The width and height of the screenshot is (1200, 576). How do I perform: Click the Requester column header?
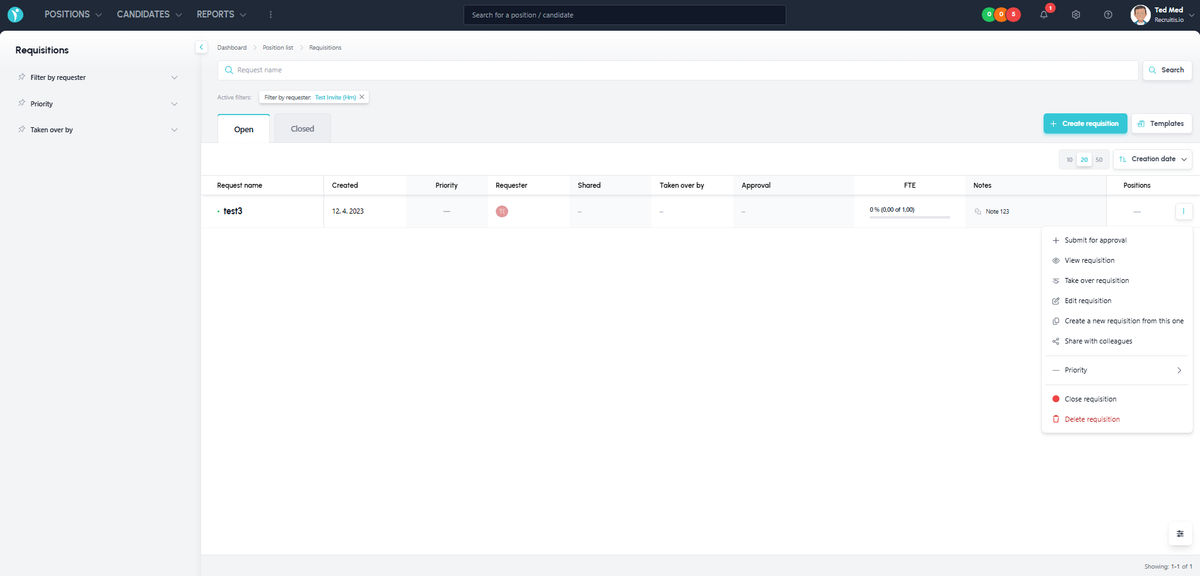(511, 185)
